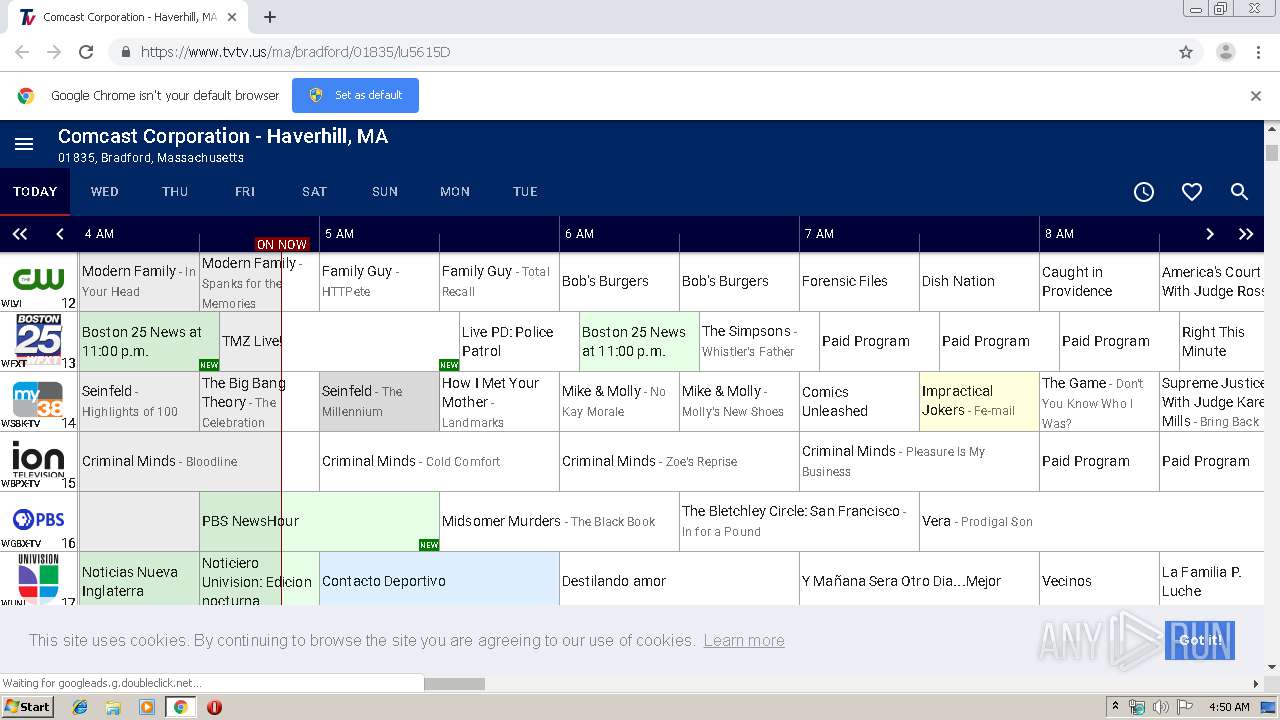Bookmark this page with star icon
This screenshot has height=720, width=1280.
coord(1186,52)
